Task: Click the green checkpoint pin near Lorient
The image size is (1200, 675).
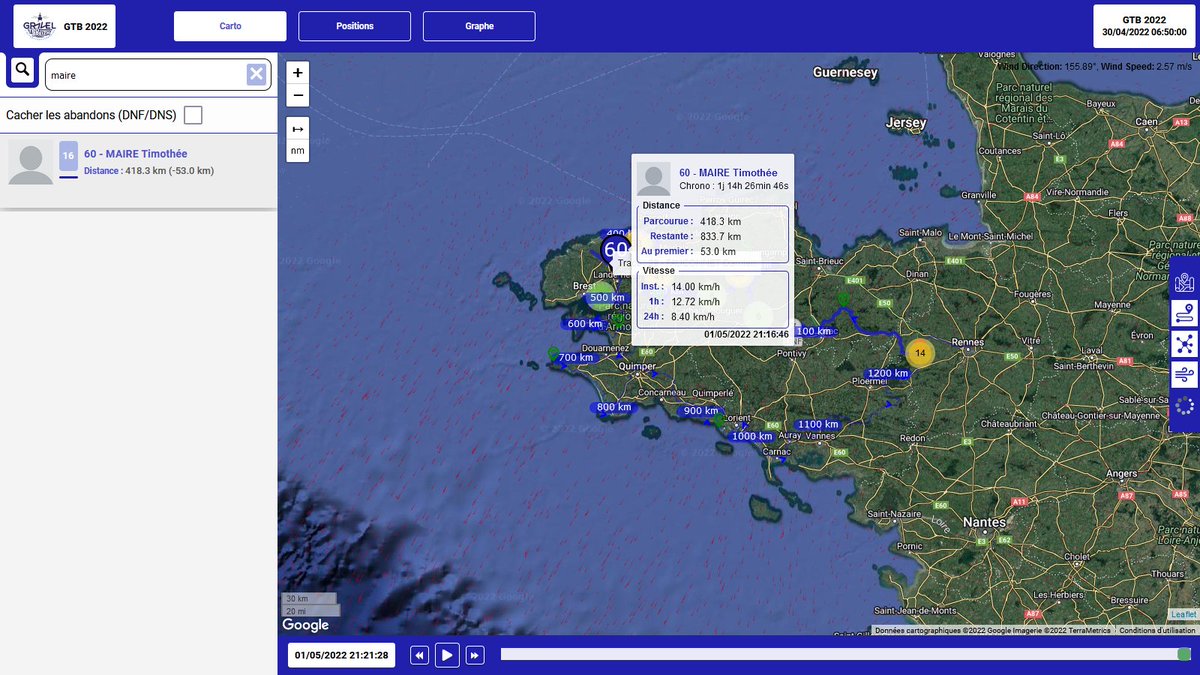Action: point(719,421)
